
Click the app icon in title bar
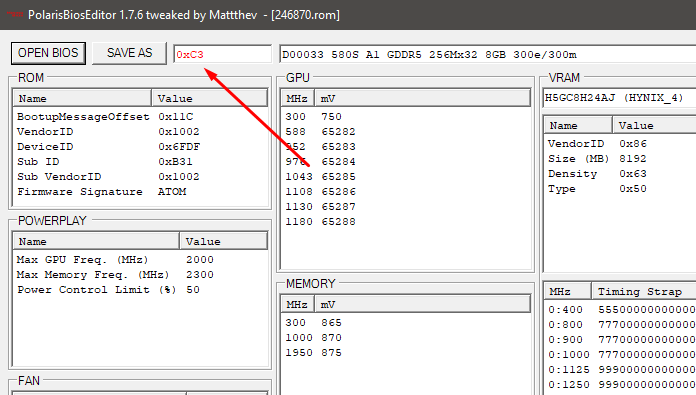(14, 15)
